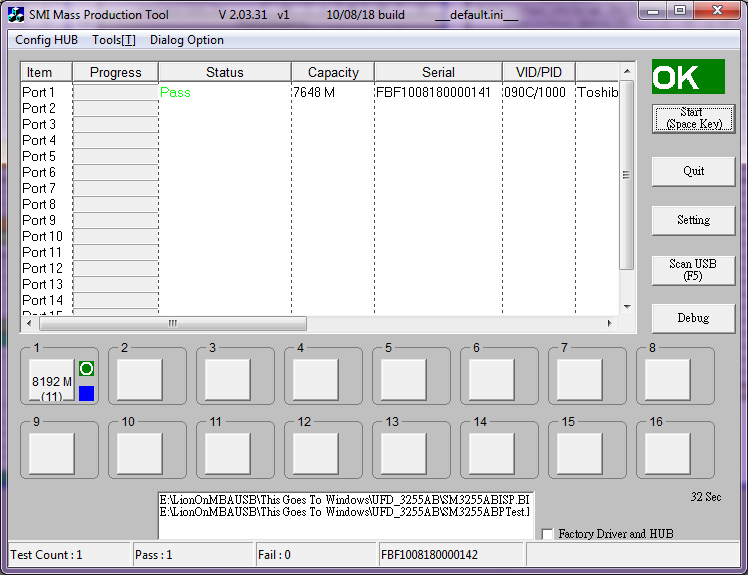Click the Progress column header
Image resolution: width=748 pixels, height=575 pixels.
pos(115,72)
